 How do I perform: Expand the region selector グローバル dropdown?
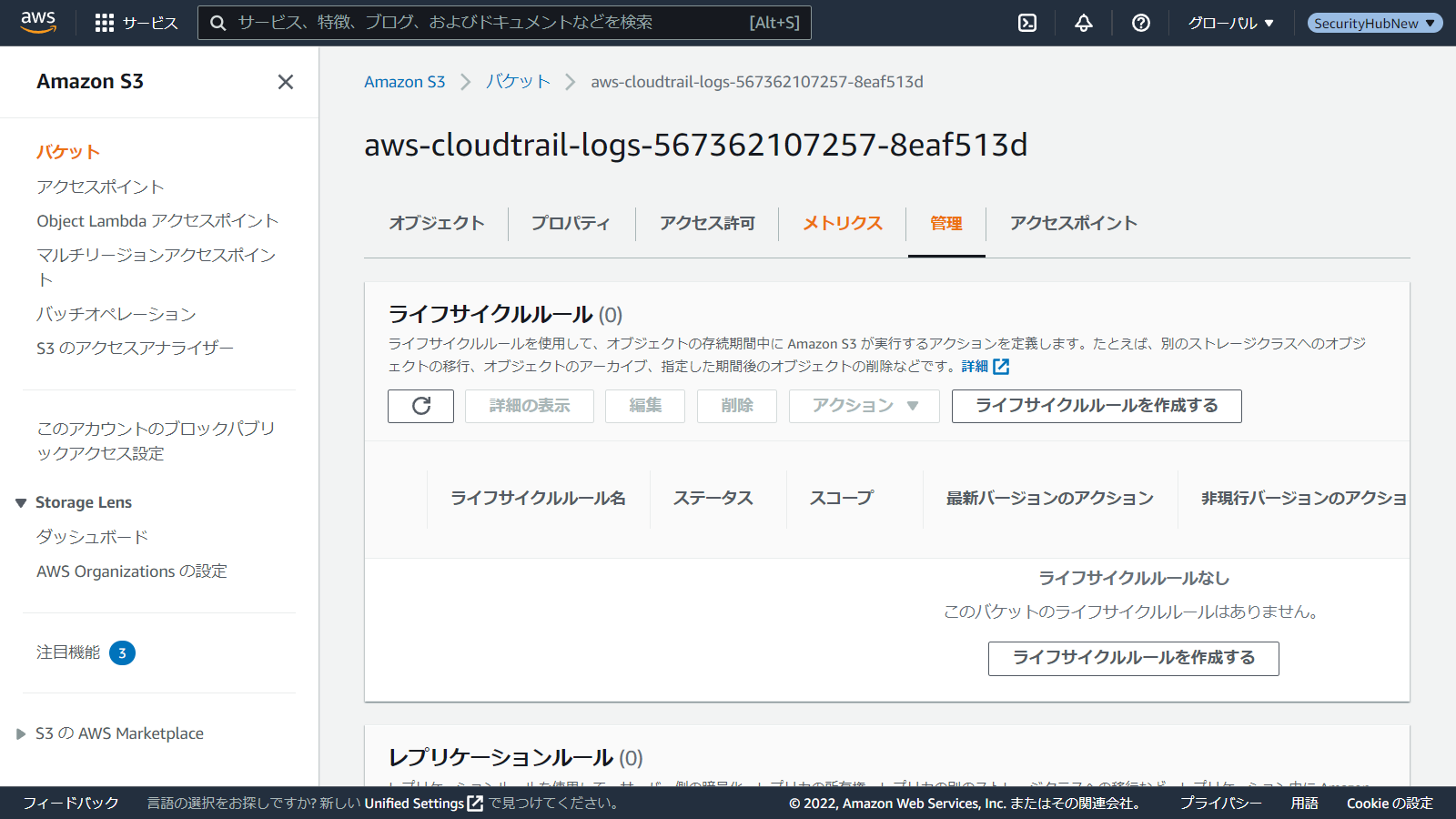pyautogui.click(x=1230, y=23)
